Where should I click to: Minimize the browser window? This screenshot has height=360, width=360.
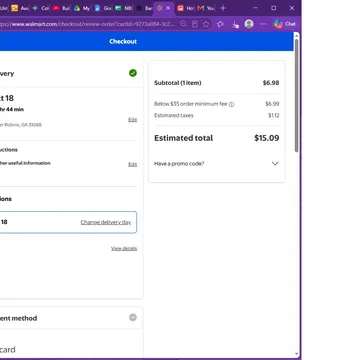pos(255,8)
